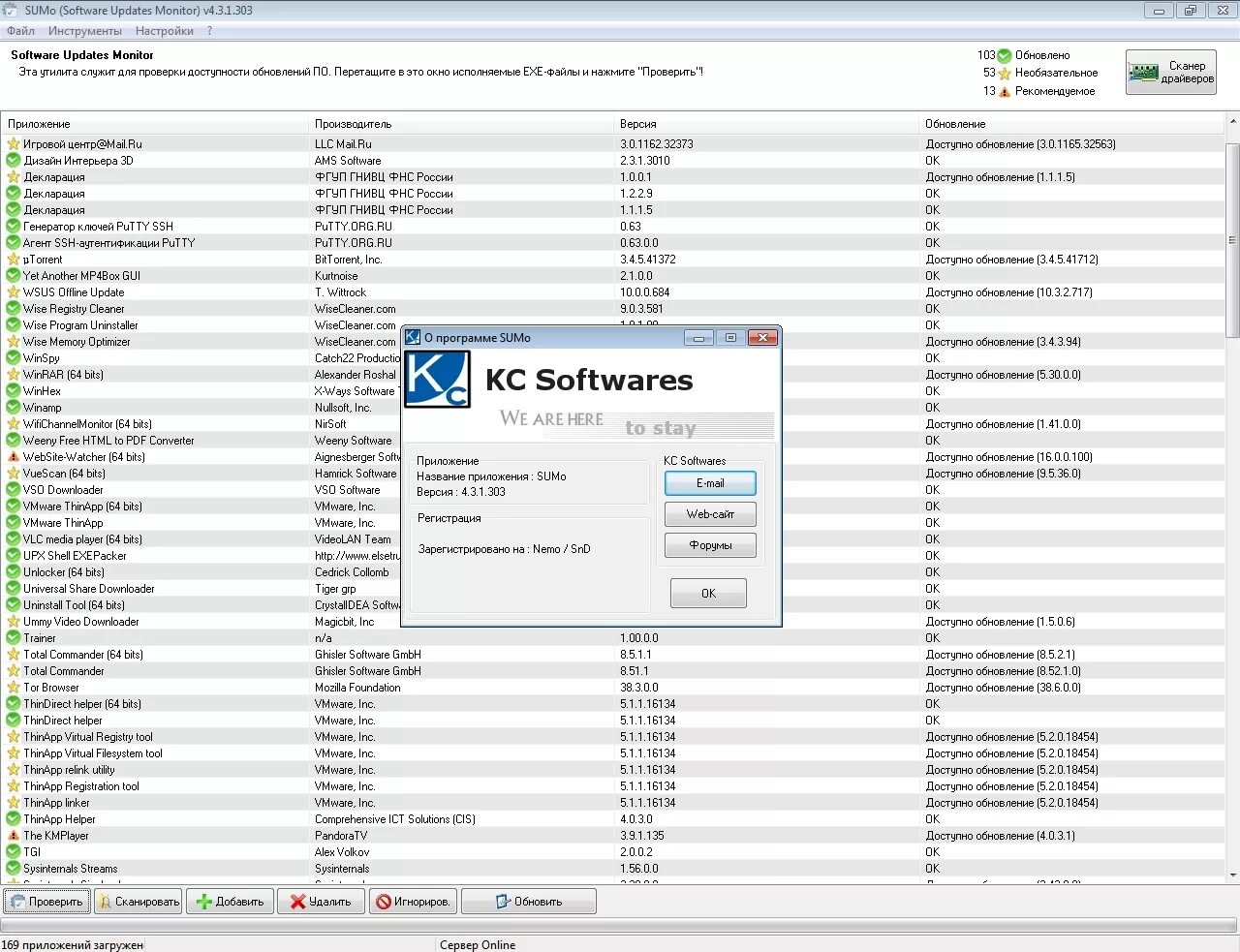Click star icon beside Wise Memory Optimizer
This screenshot has width=1240, height=952.
(14, 342)
